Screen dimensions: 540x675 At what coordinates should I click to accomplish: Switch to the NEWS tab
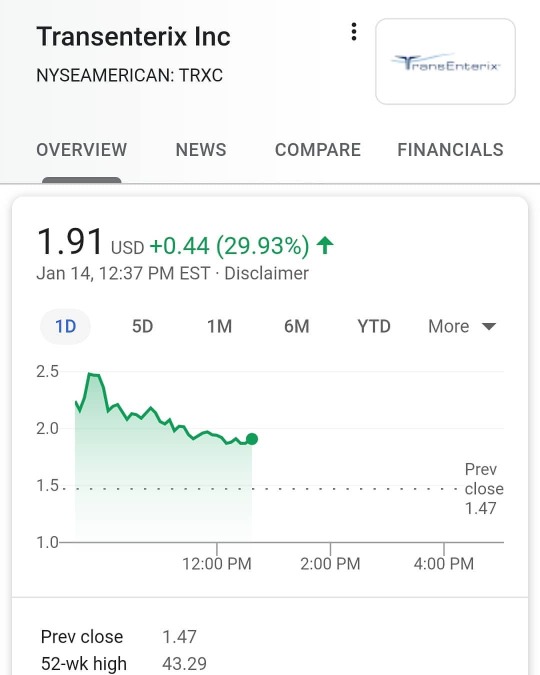201,150
